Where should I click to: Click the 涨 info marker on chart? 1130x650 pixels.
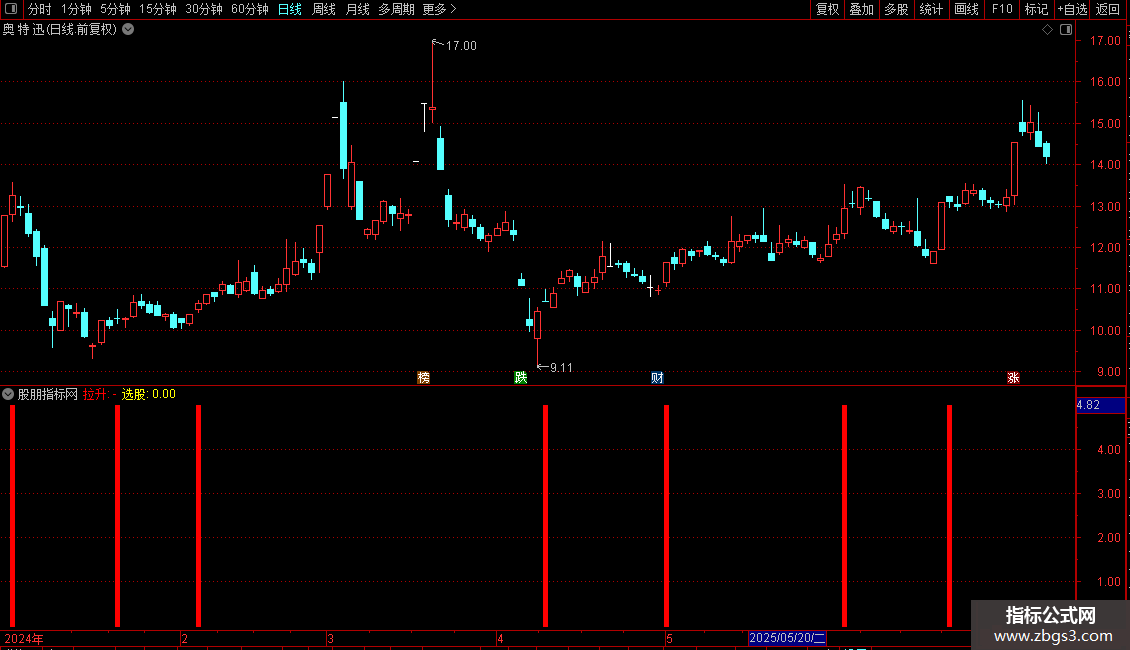1013,378
